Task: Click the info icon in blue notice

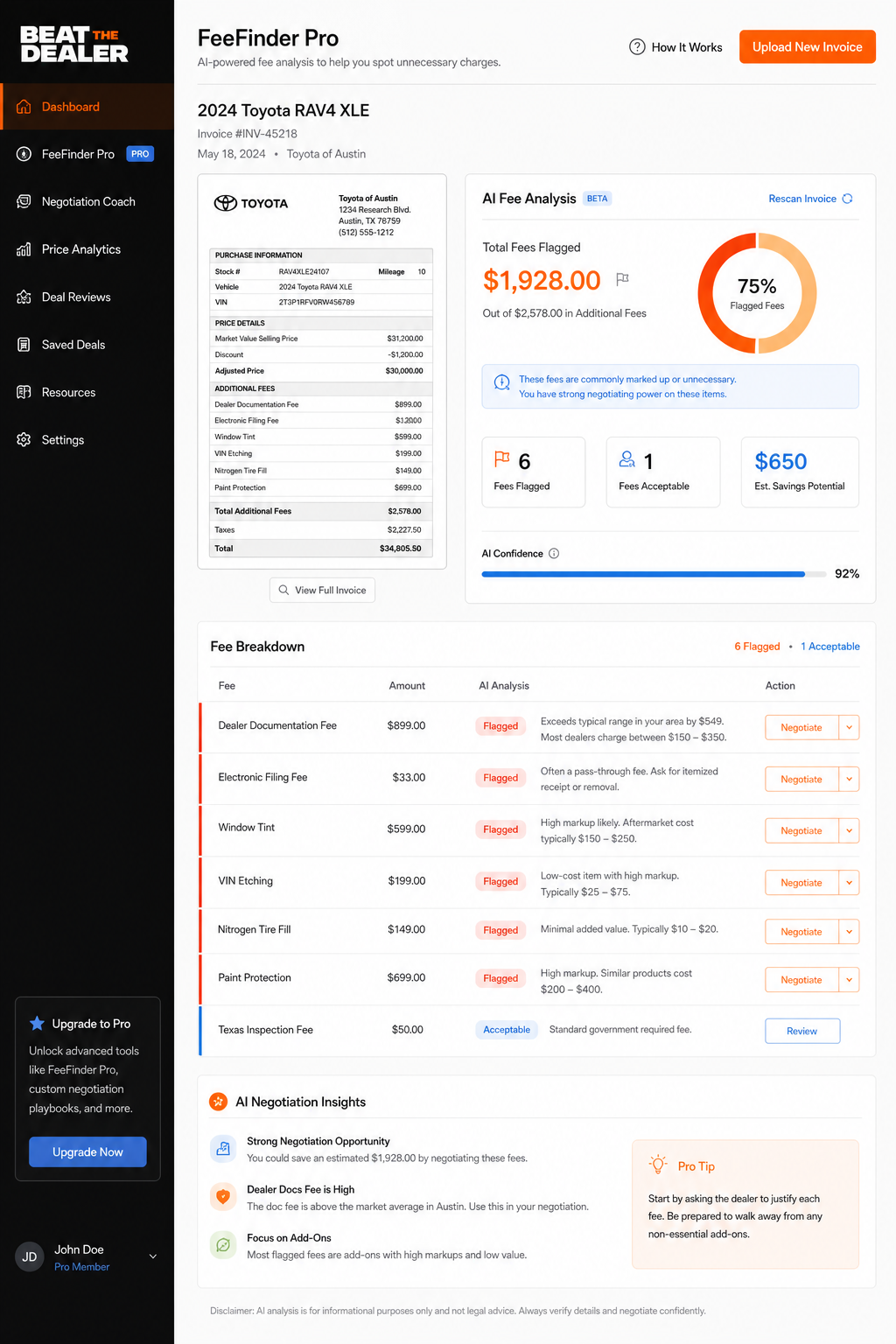Action: coord(502,382)
